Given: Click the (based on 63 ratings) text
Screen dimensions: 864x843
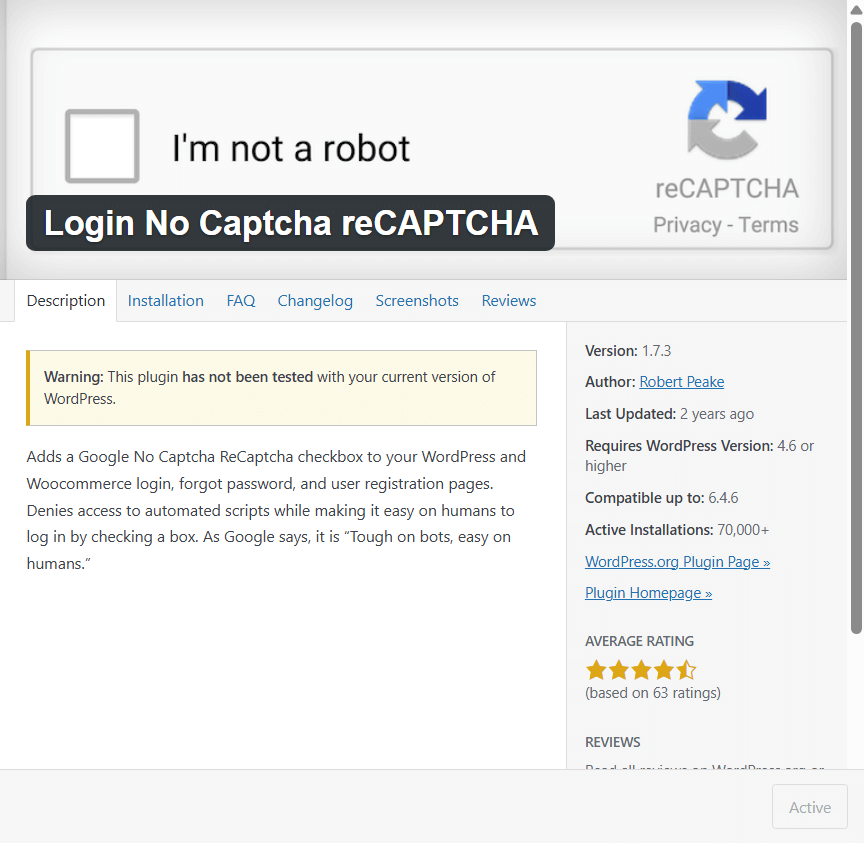Looking at the screenshot, I should [x=653, y=693].
